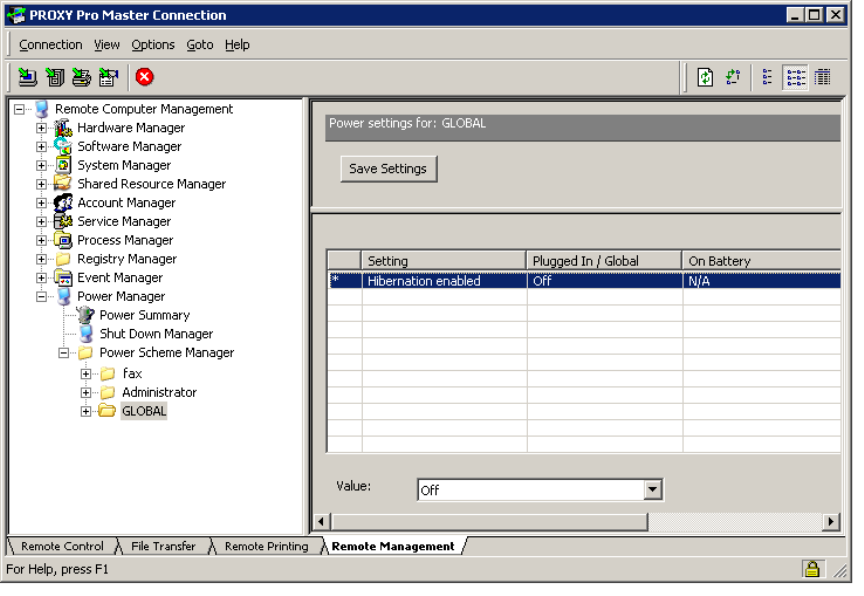Select the Hibernation enabled row

click(x=584, y=280)
